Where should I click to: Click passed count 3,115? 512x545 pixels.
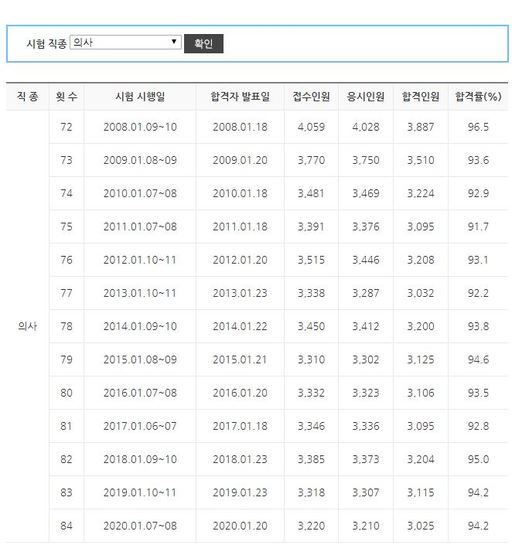[x=421, y=493]
